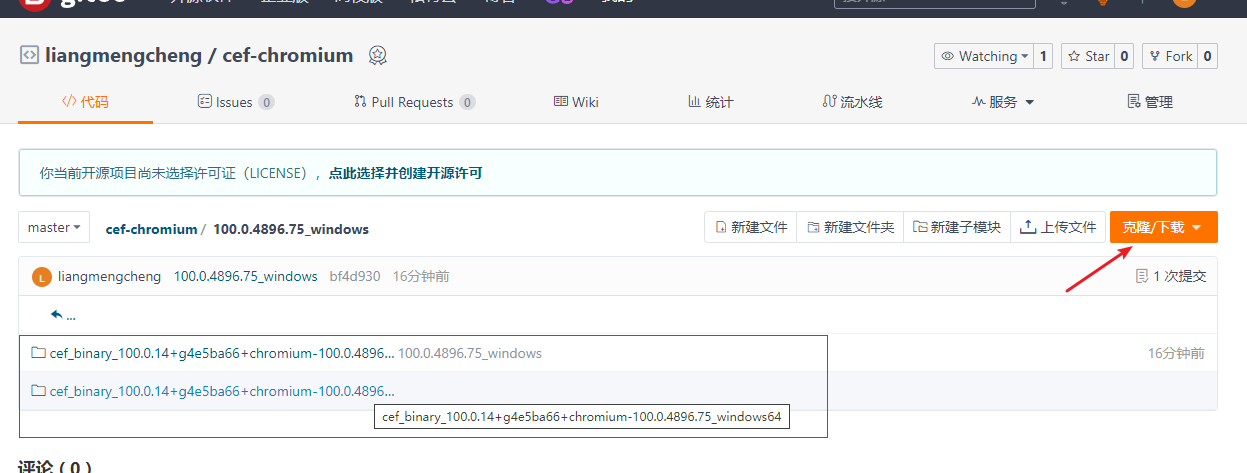
Task: Open the master branch dropdown
Action: (54, 227)
